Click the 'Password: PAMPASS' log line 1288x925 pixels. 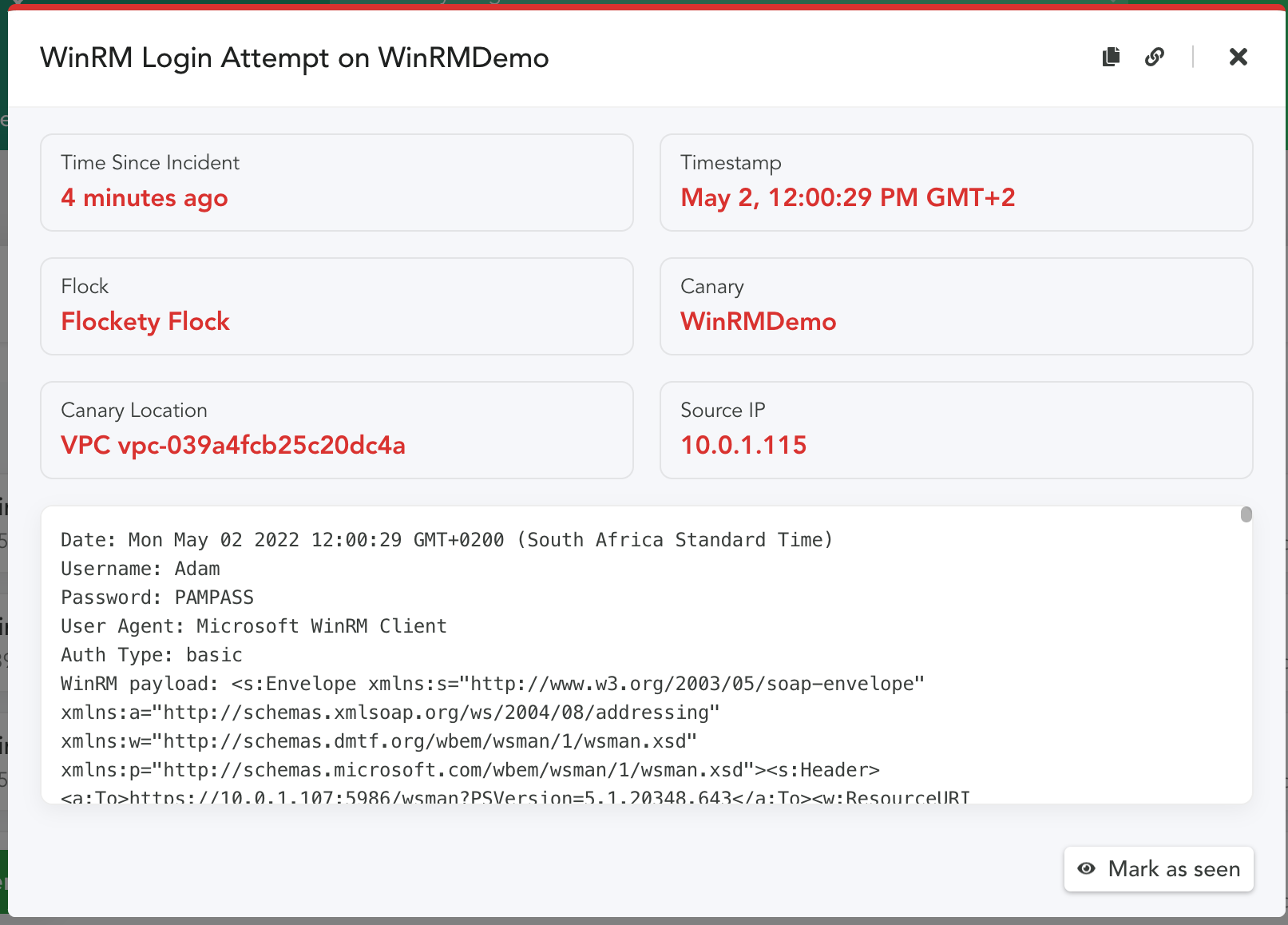[157, 597]
